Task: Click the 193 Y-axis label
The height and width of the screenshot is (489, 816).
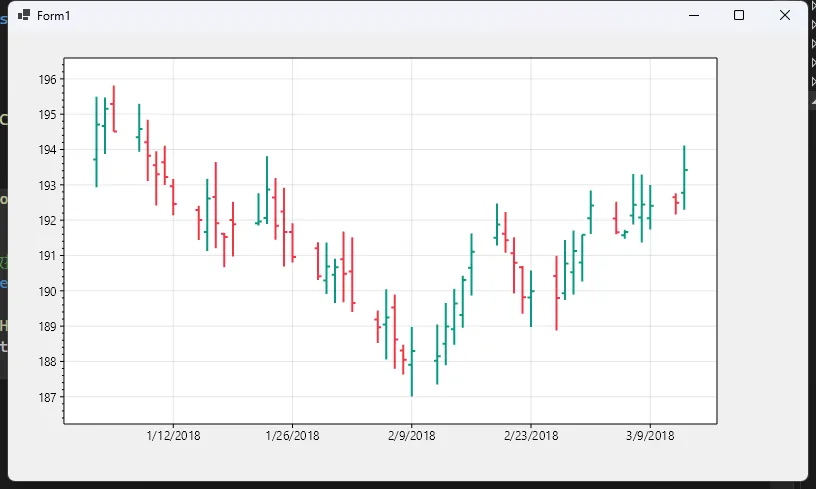Action: pyautogui.click(x=47, y=185)
